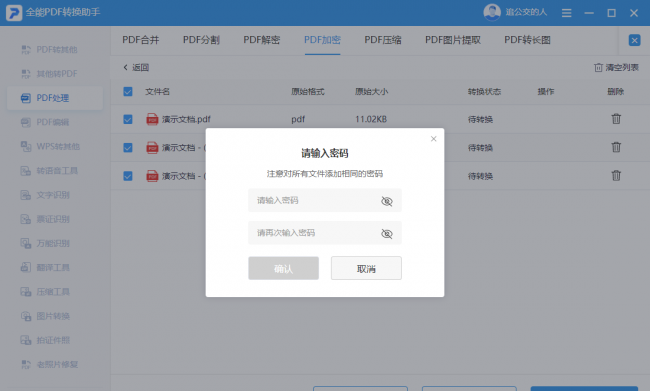The height and width of the screenshot is (391, 650).
Task: Open the PDF编辑 sidebar icon
Action: pyautogui.click(x=26, y=122)
